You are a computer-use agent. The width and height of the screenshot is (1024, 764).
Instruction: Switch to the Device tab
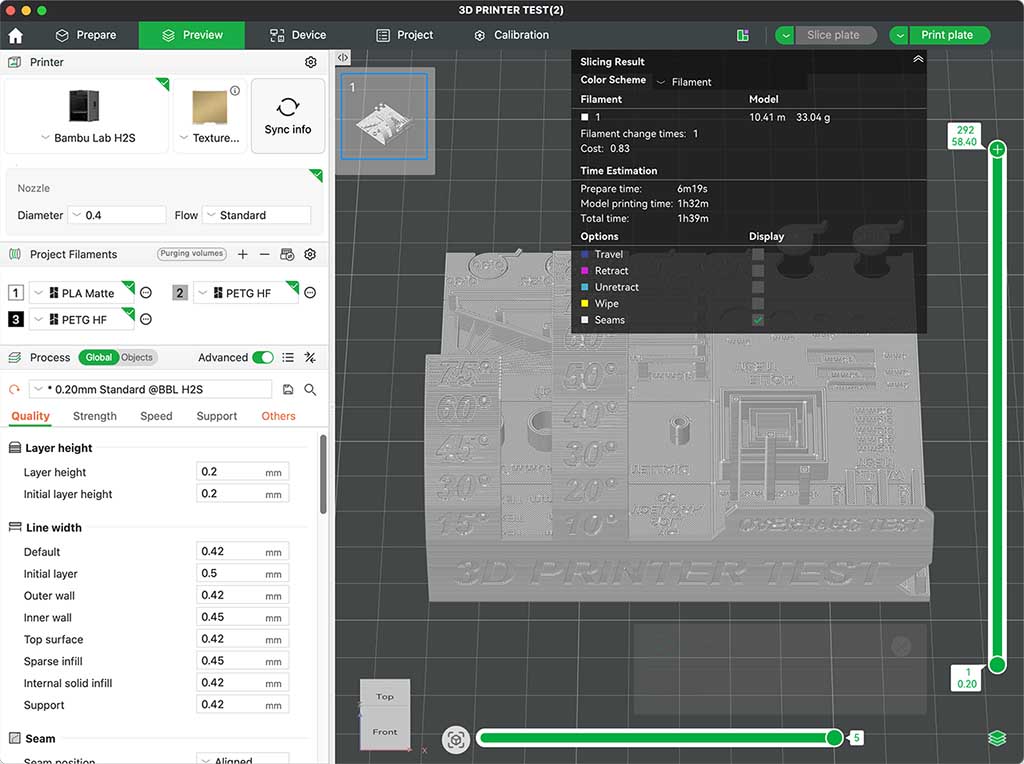298,35
